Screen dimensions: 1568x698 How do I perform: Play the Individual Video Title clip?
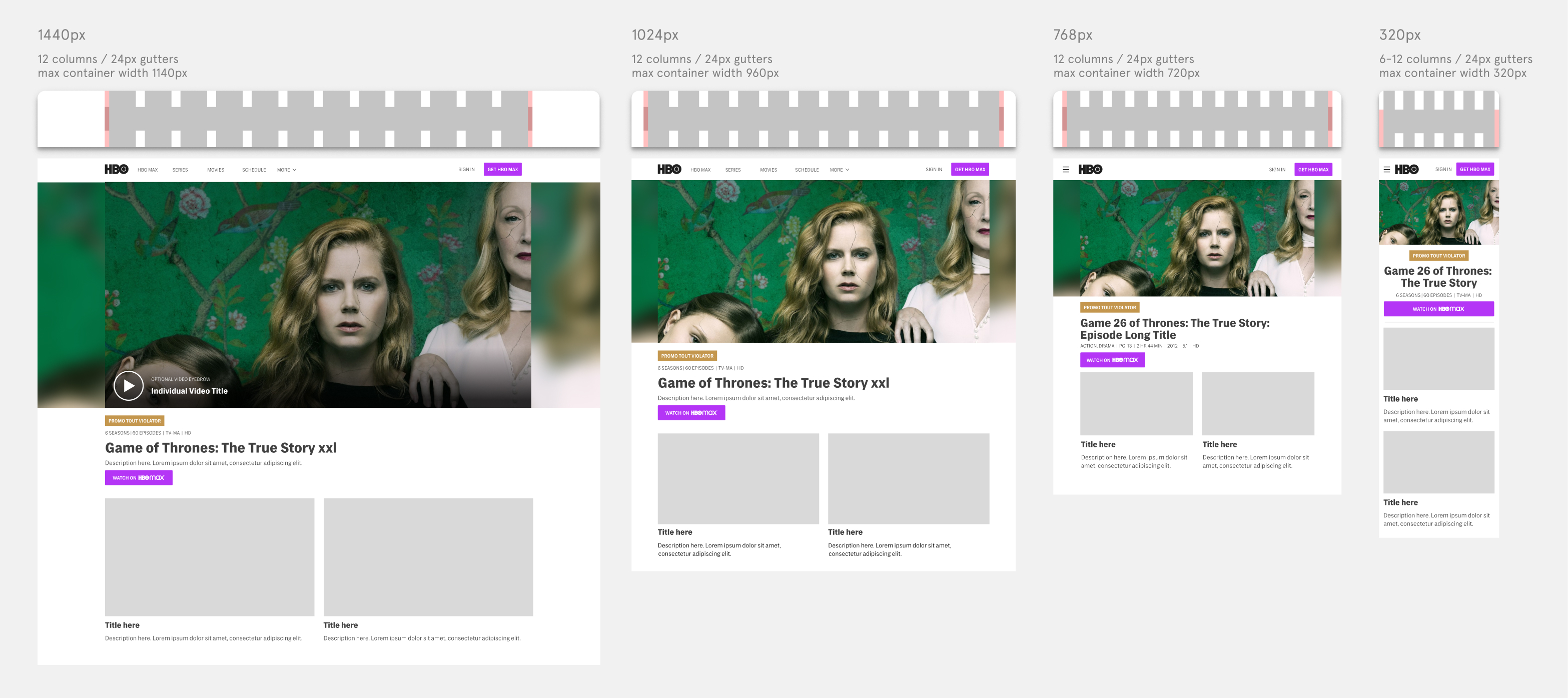pyautogui.click(x=129, y=386)
